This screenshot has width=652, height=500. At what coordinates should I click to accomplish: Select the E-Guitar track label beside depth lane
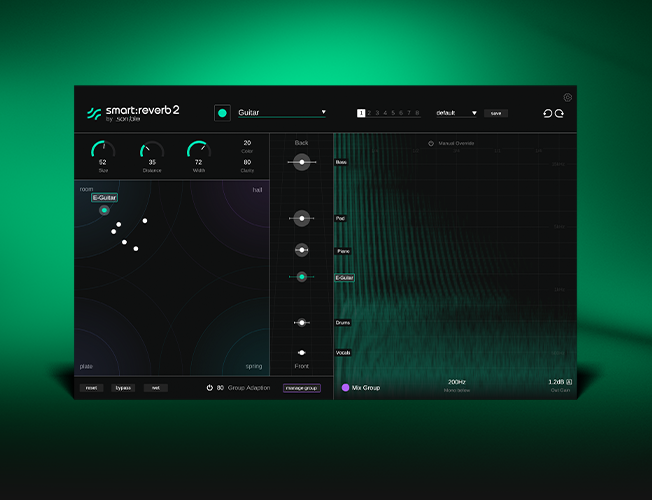tap(344, 277)
